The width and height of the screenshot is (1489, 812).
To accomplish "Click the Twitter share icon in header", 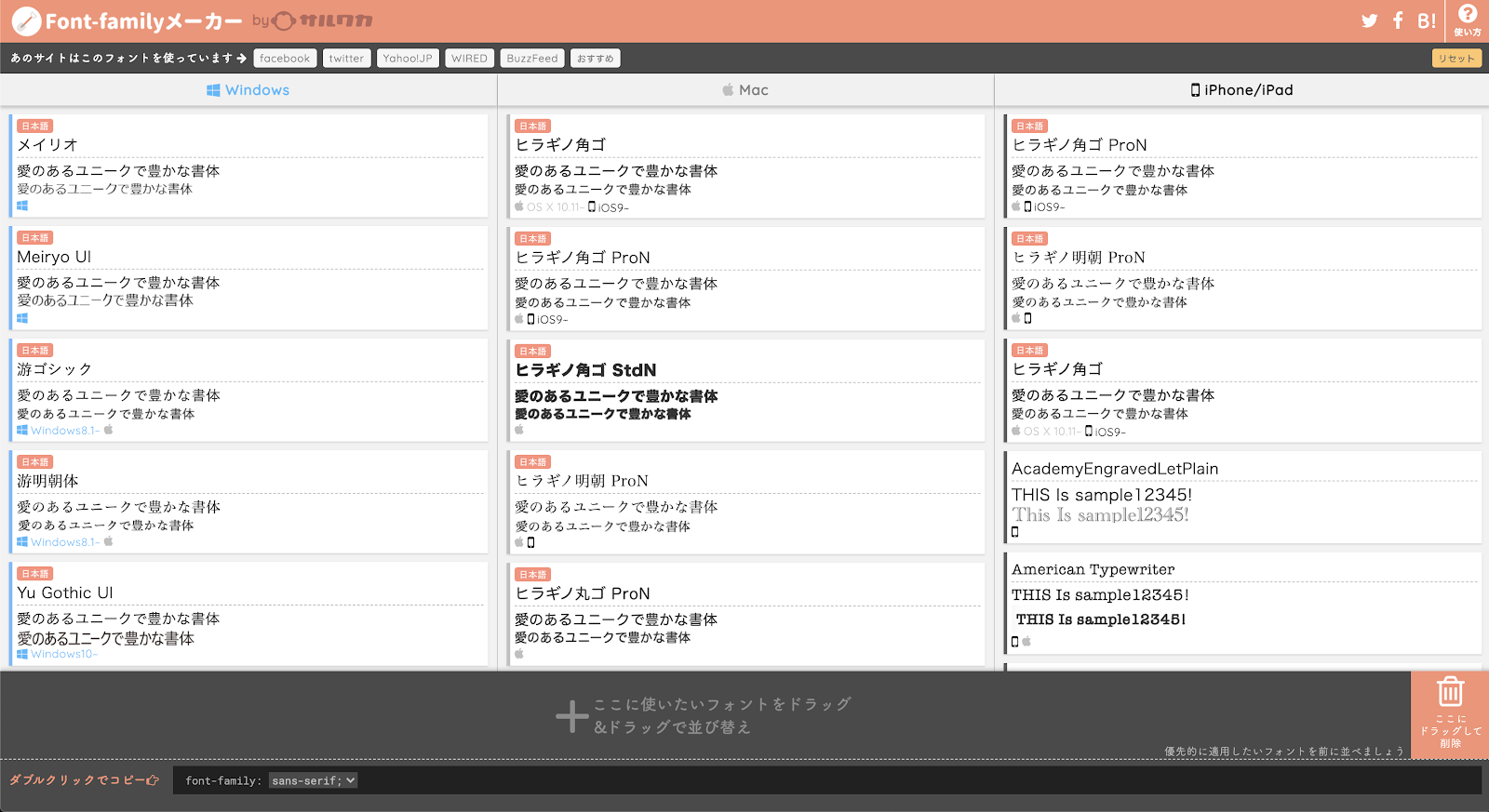I will (x=1369, y=20).
